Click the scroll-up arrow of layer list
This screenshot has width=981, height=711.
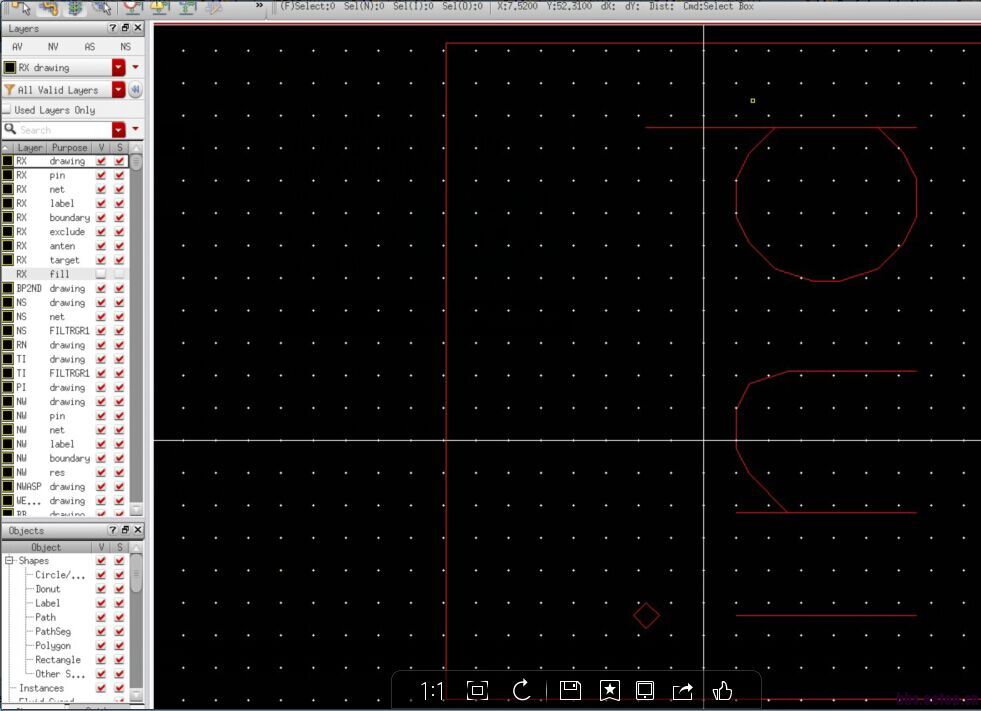(136, 148)
